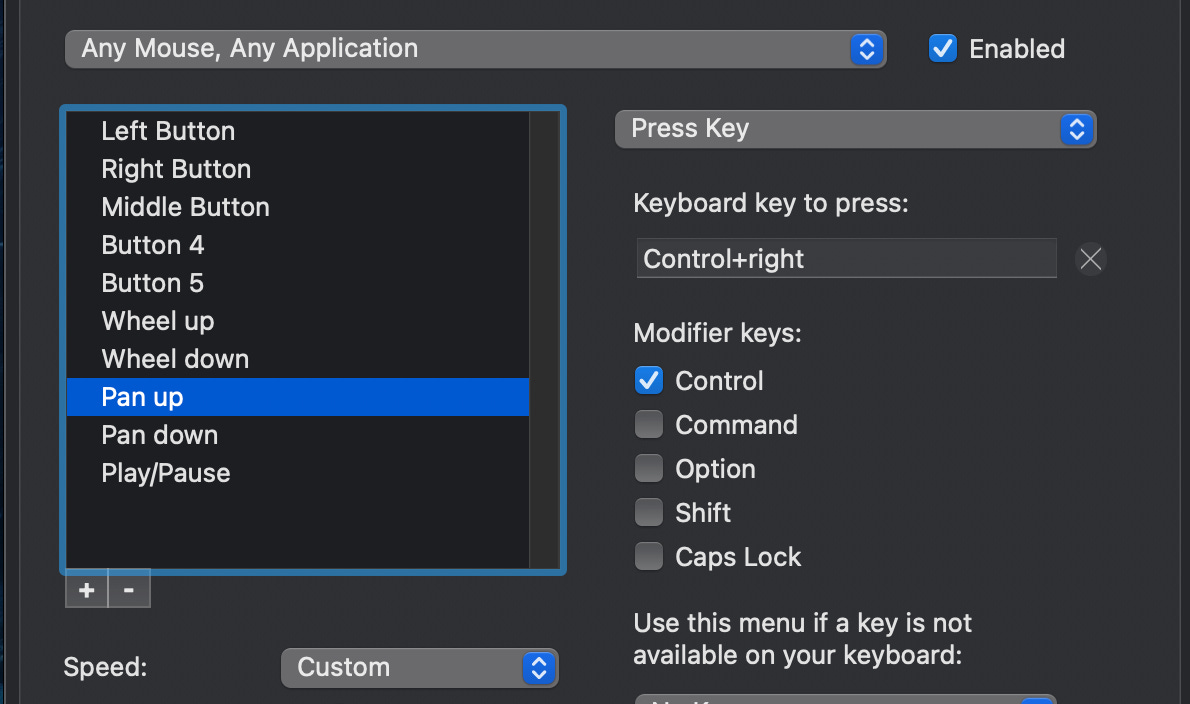Open the Press Key action dropdown
This screenshot has width=1190, height=704.
[x=855, y=129]
